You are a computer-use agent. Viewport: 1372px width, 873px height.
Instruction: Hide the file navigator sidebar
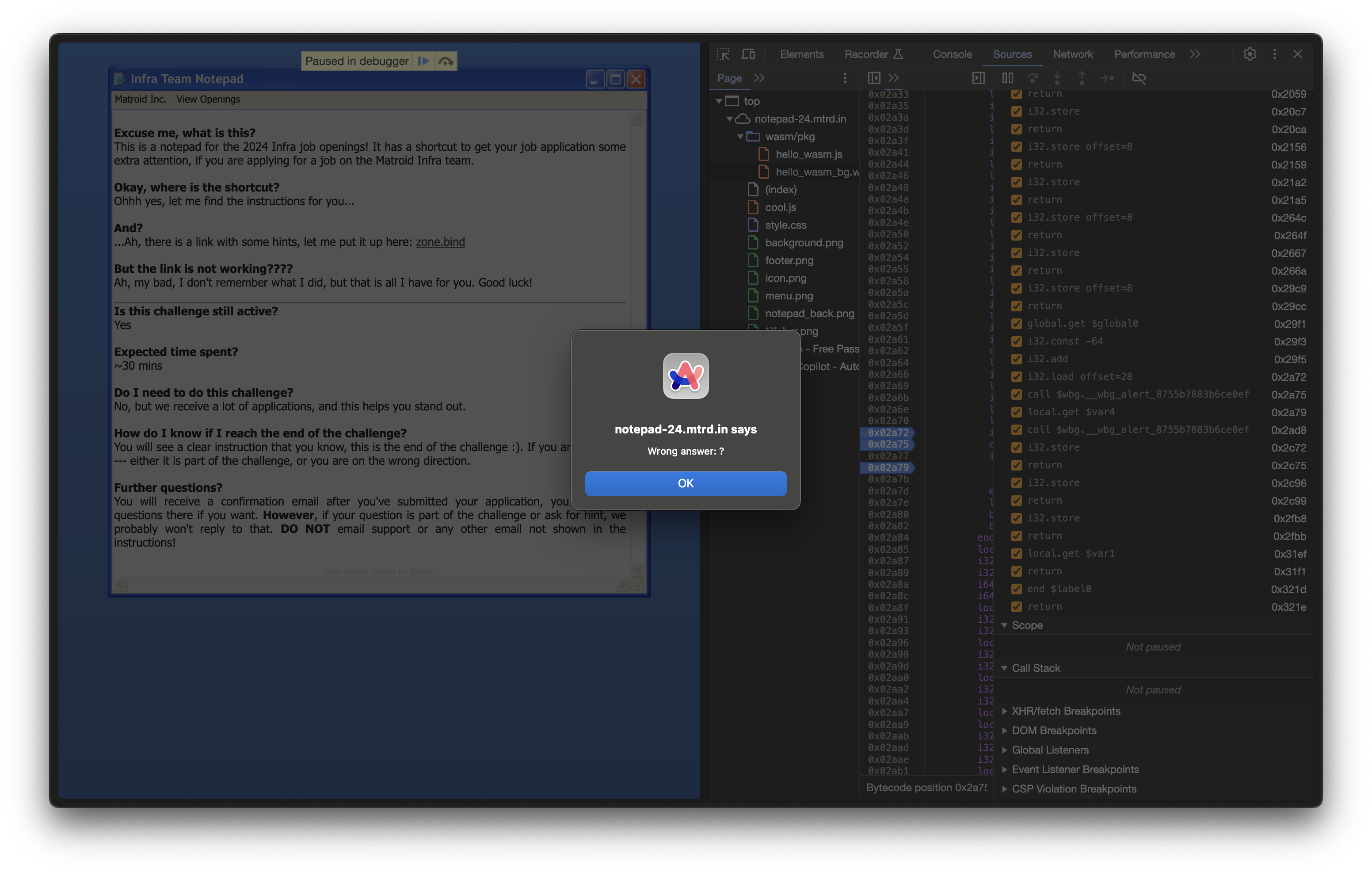(x=874, y=78)
